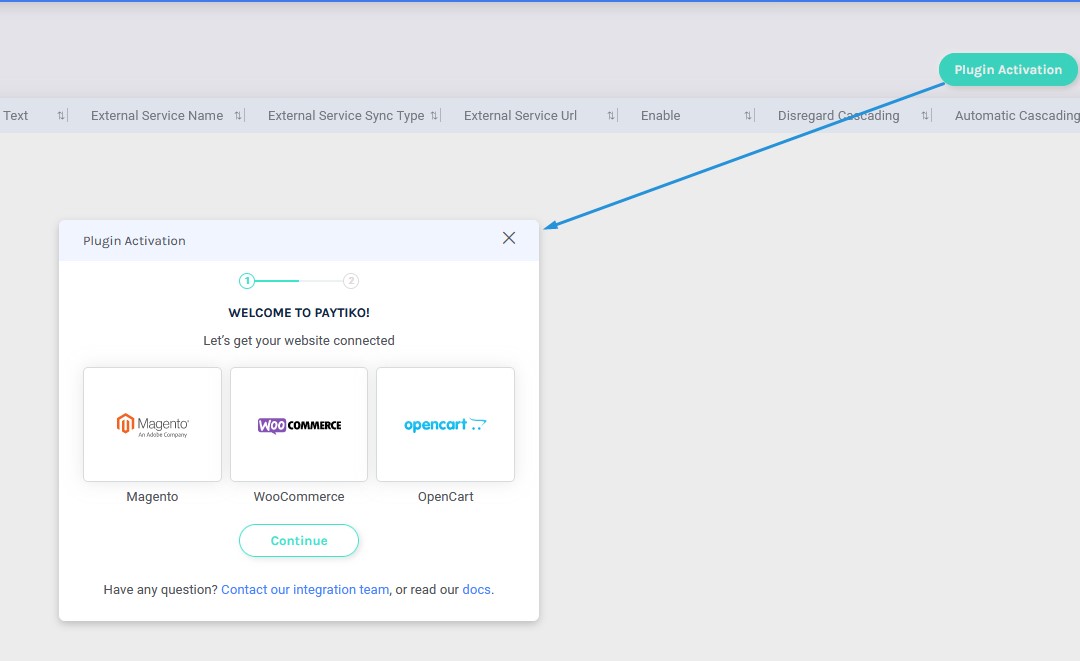Sort by Text column sort icon
1080x661 pixels.
61,116
